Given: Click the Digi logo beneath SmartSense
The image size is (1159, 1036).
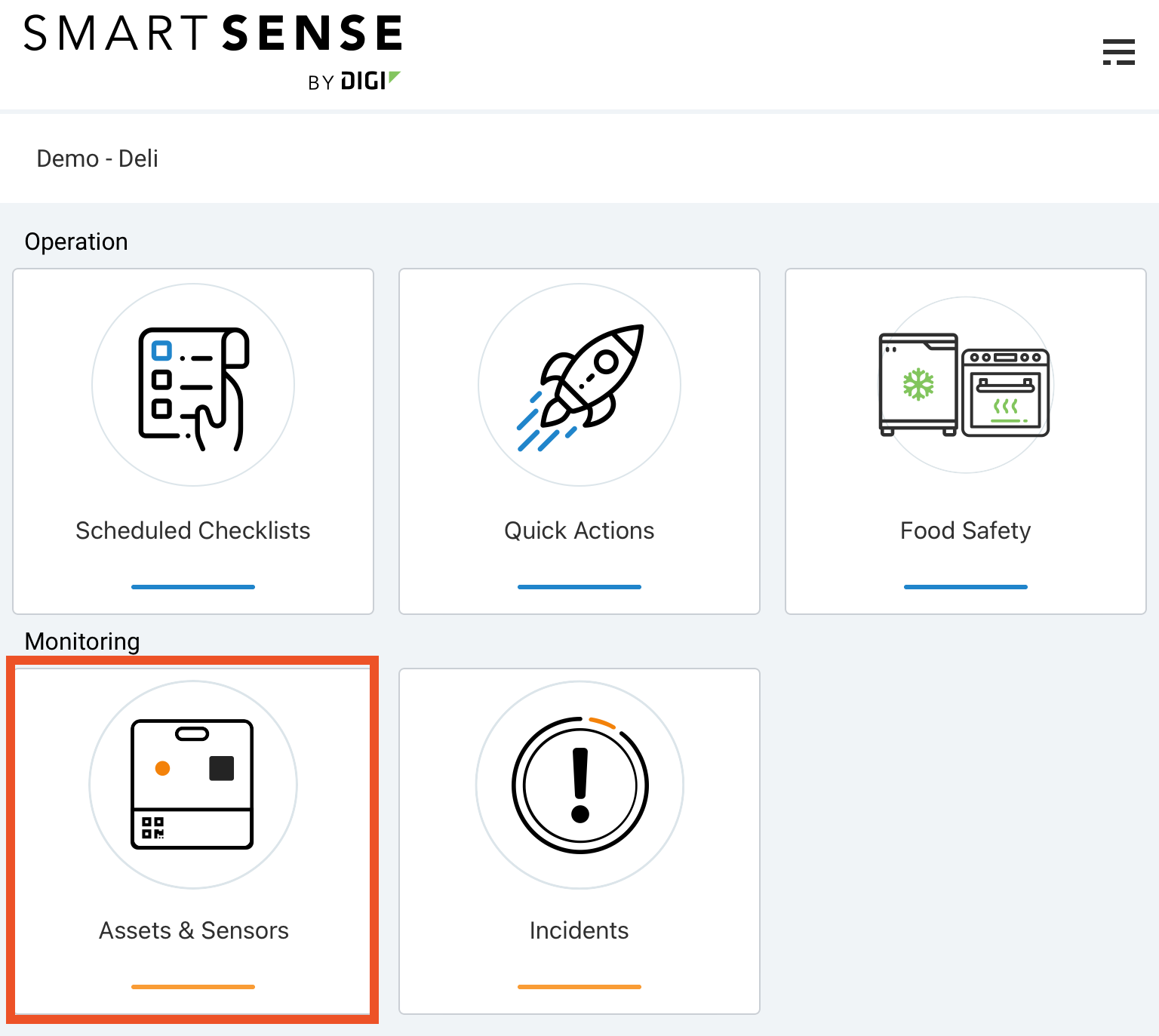Looking at the screenshot, I should click(355, 81).
